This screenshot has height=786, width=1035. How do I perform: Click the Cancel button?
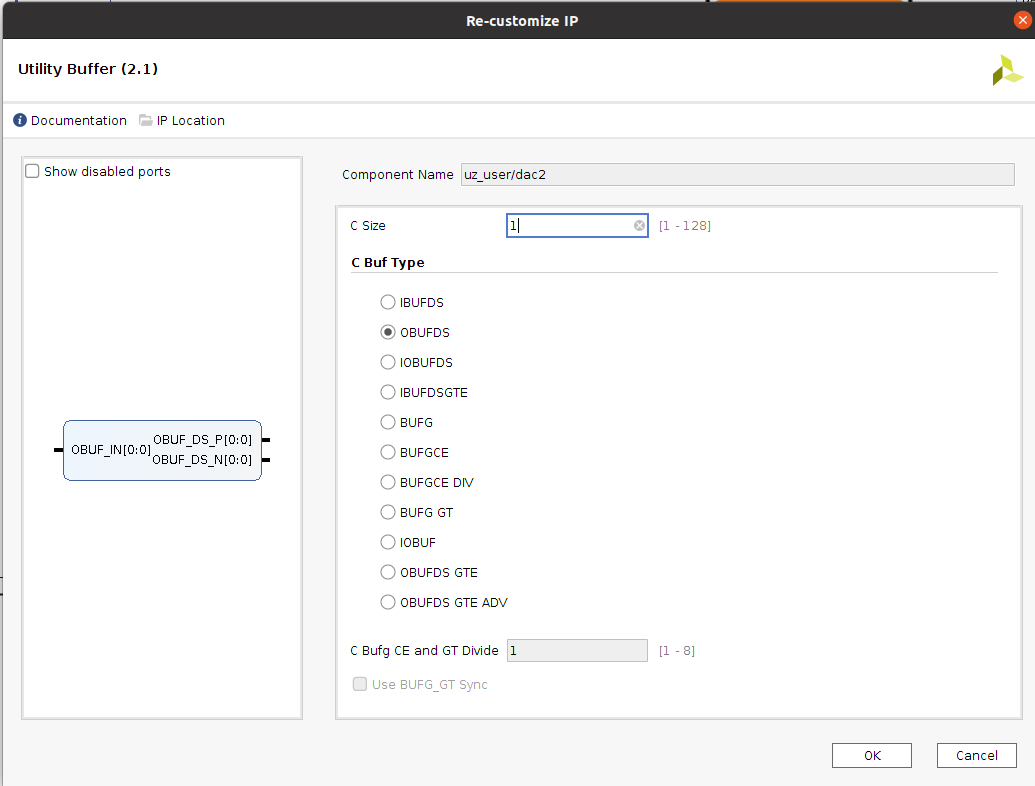point(976,755)
